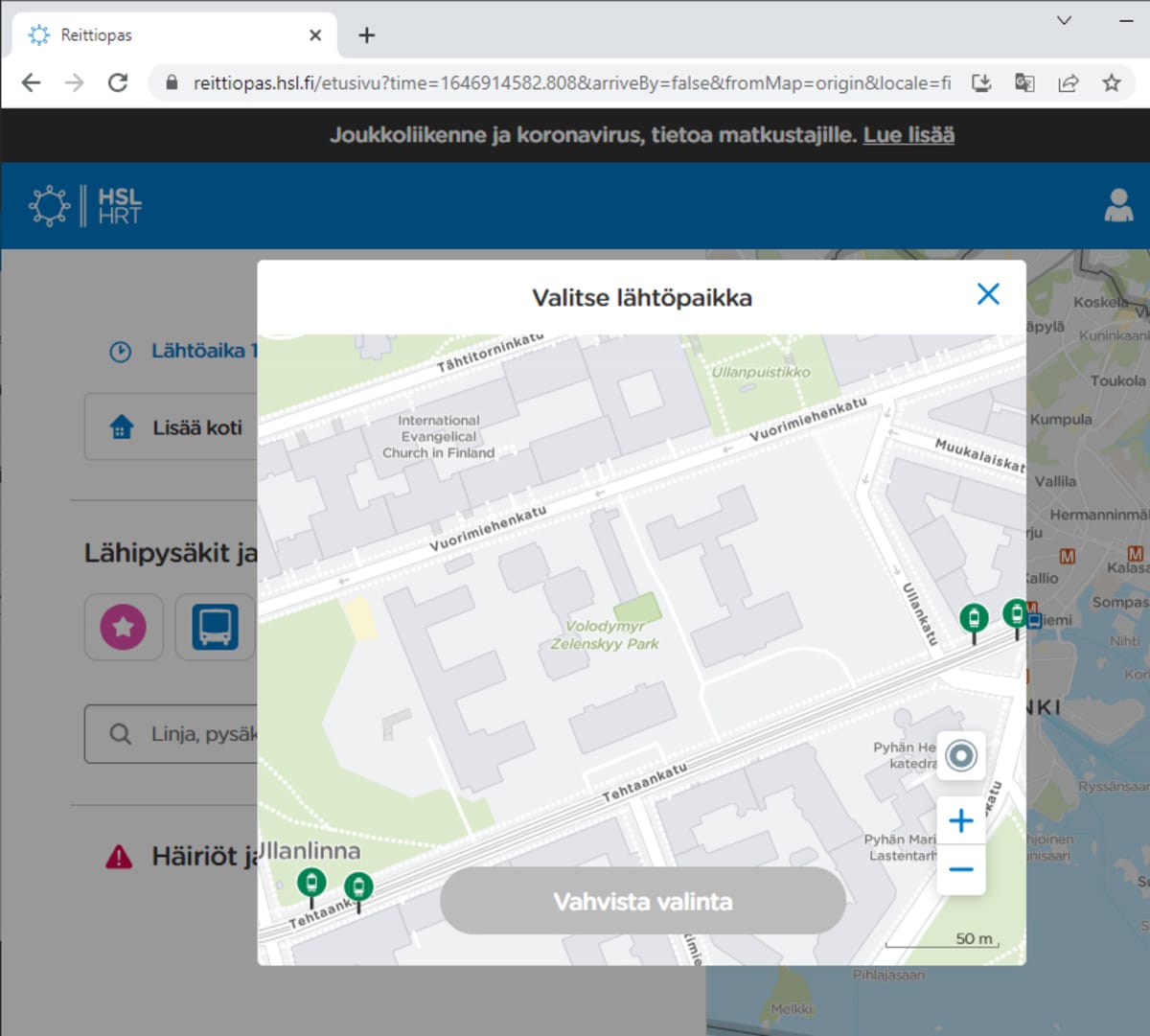Close the Valitse lähtöpaikka dialog
The height and width of the screenshot is (1036, 1150).
click(x=987, y=294)
